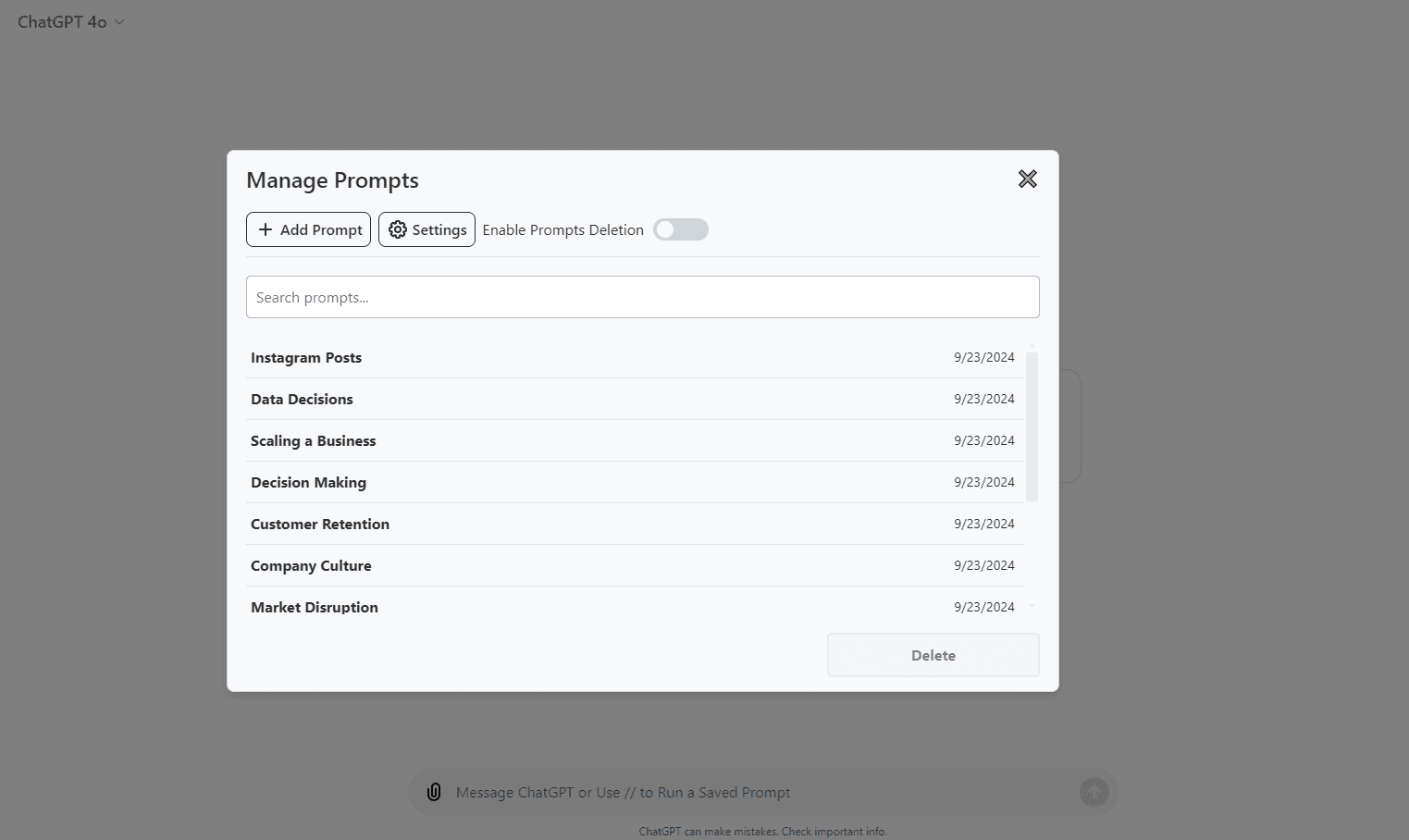1409x840 pixels.
Task: Click the down chevron next to Market Disruption date
Action: pos(1031,607)
